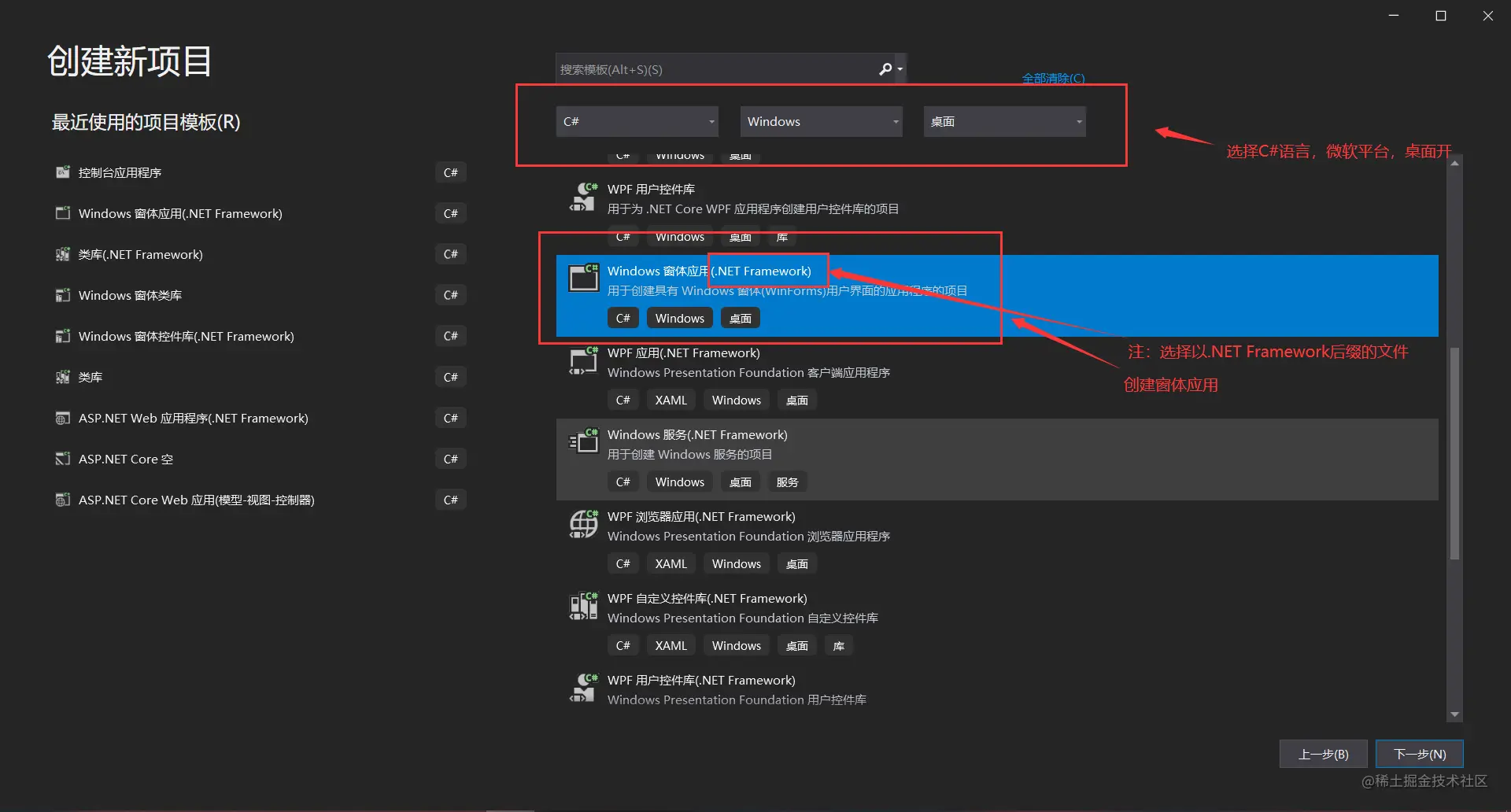This screenshot has width=1511, height=812.
Task: Click the WPF 用户控件库(.NET Framework) icon
Action: pos(583,688)
